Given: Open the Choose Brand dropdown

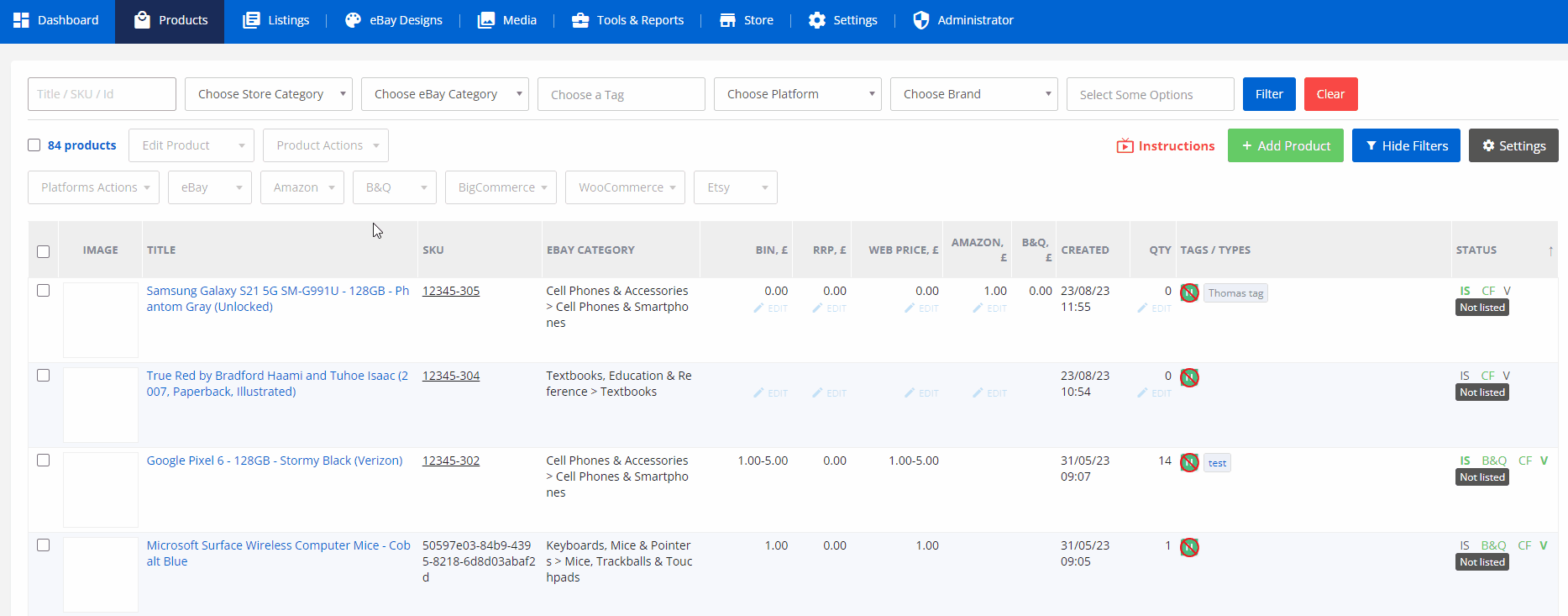Looking at the screenshot, I should [x=974, y=94].
